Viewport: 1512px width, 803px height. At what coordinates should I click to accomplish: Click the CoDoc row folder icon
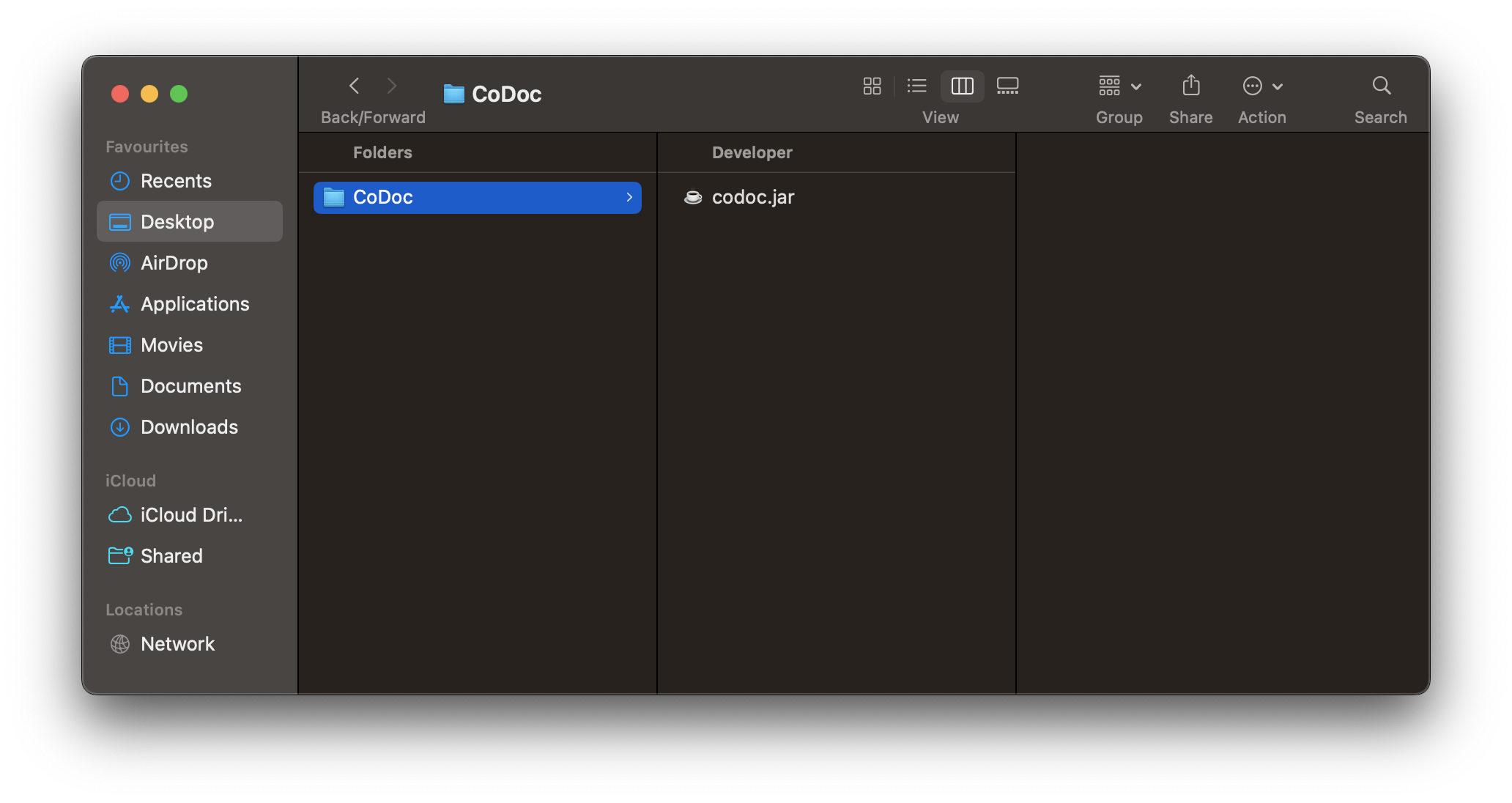click(x=334, y=197)
